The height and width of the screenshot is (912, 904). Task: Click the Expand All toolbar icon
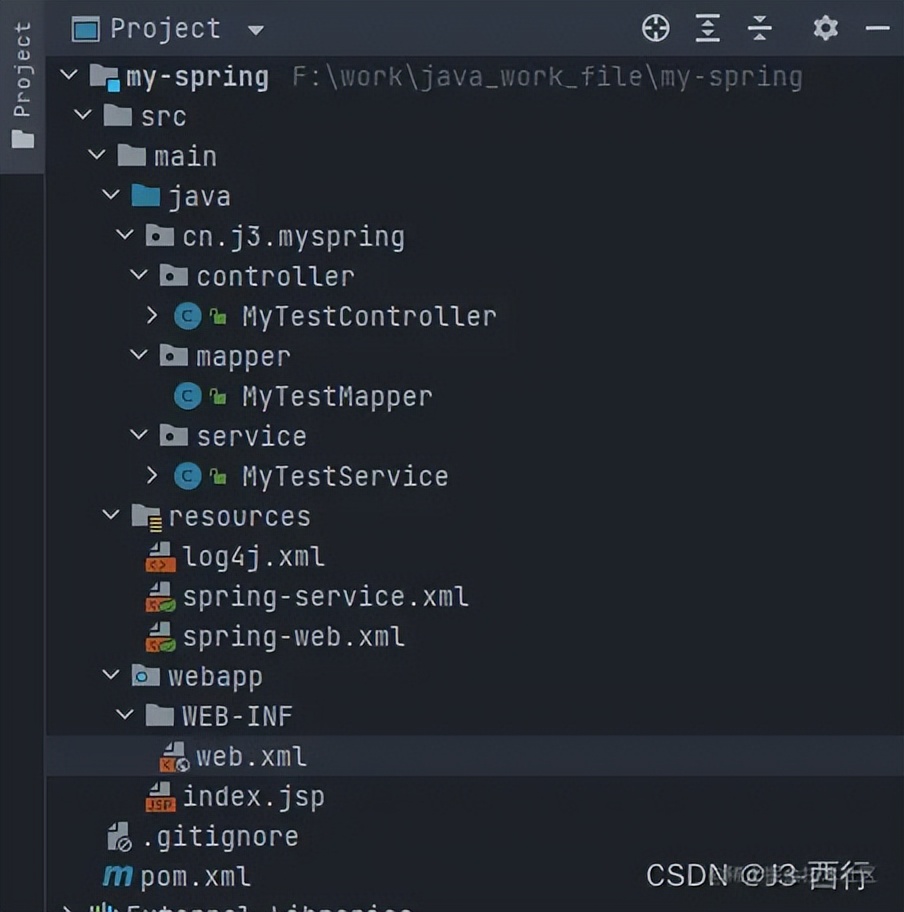[708, 28]
